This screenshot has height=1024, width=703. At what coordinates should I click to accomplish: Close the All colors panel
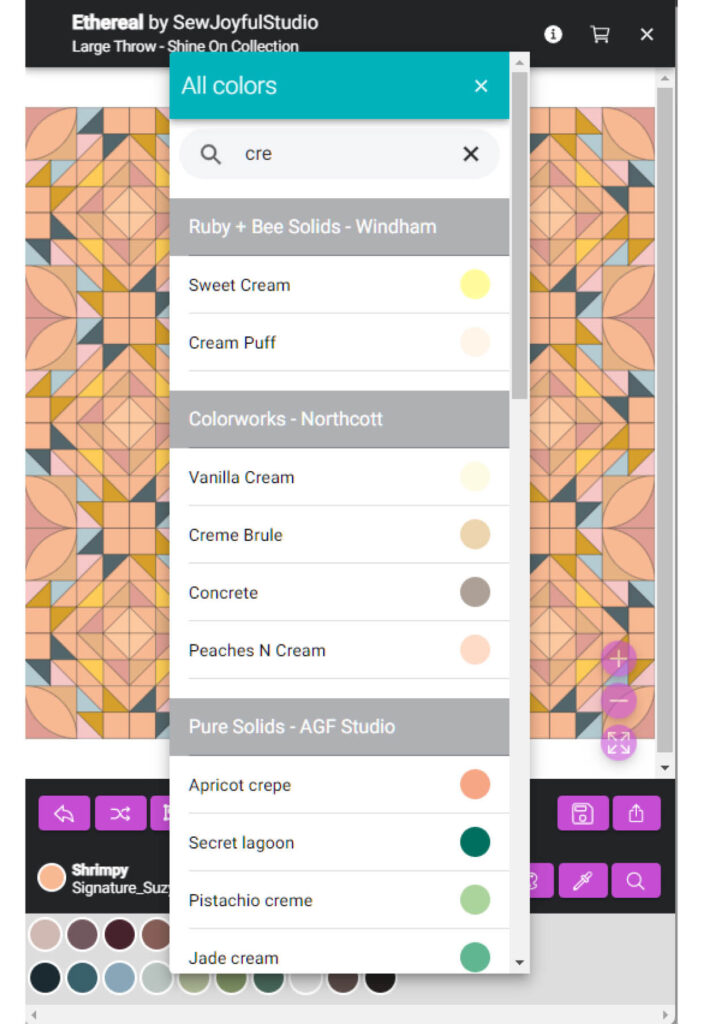481,86
